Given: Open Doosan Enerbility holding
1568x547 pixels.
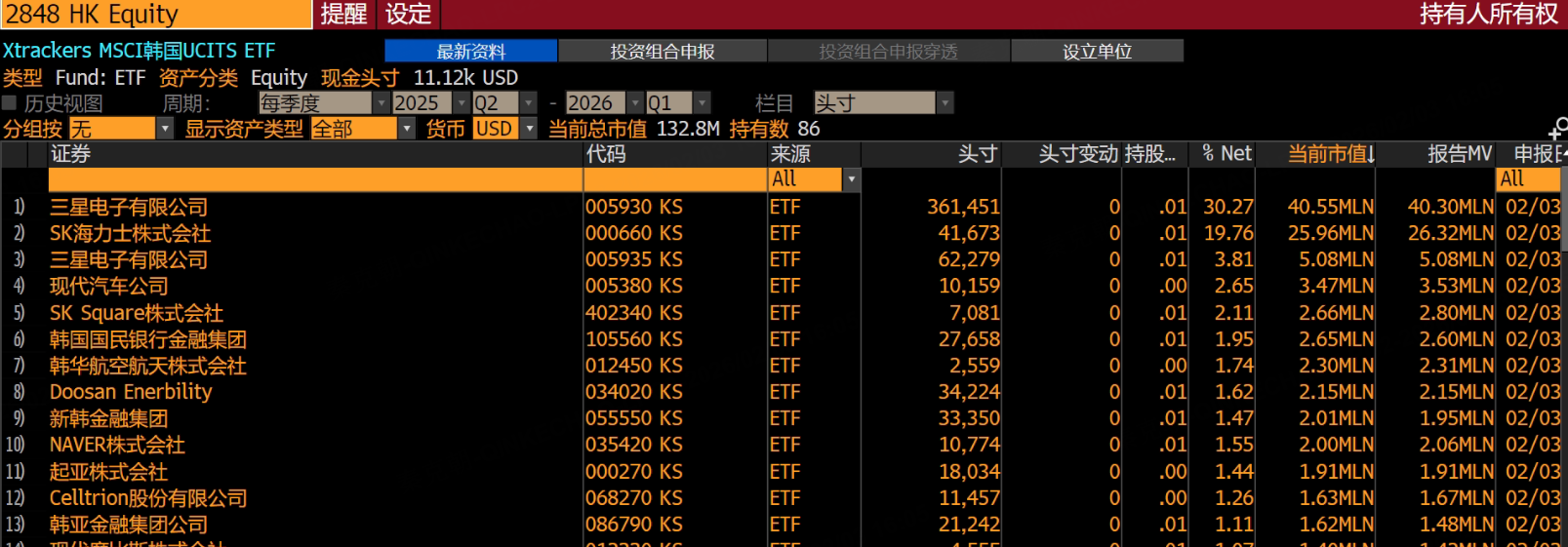Looking at the screenshot, I should (131, 392).
